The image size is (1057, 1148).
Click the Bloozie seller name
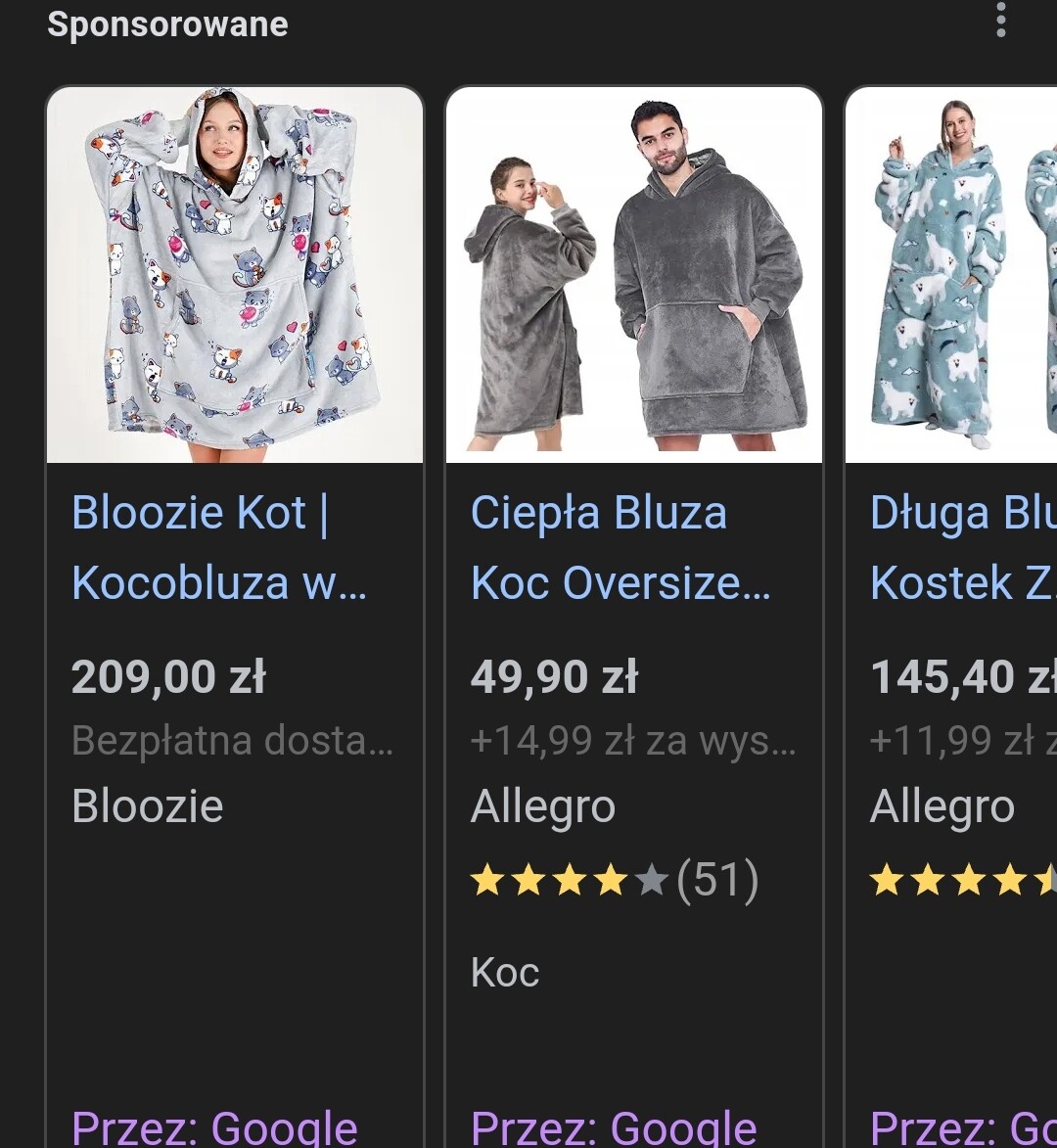(x=147, y=806)
